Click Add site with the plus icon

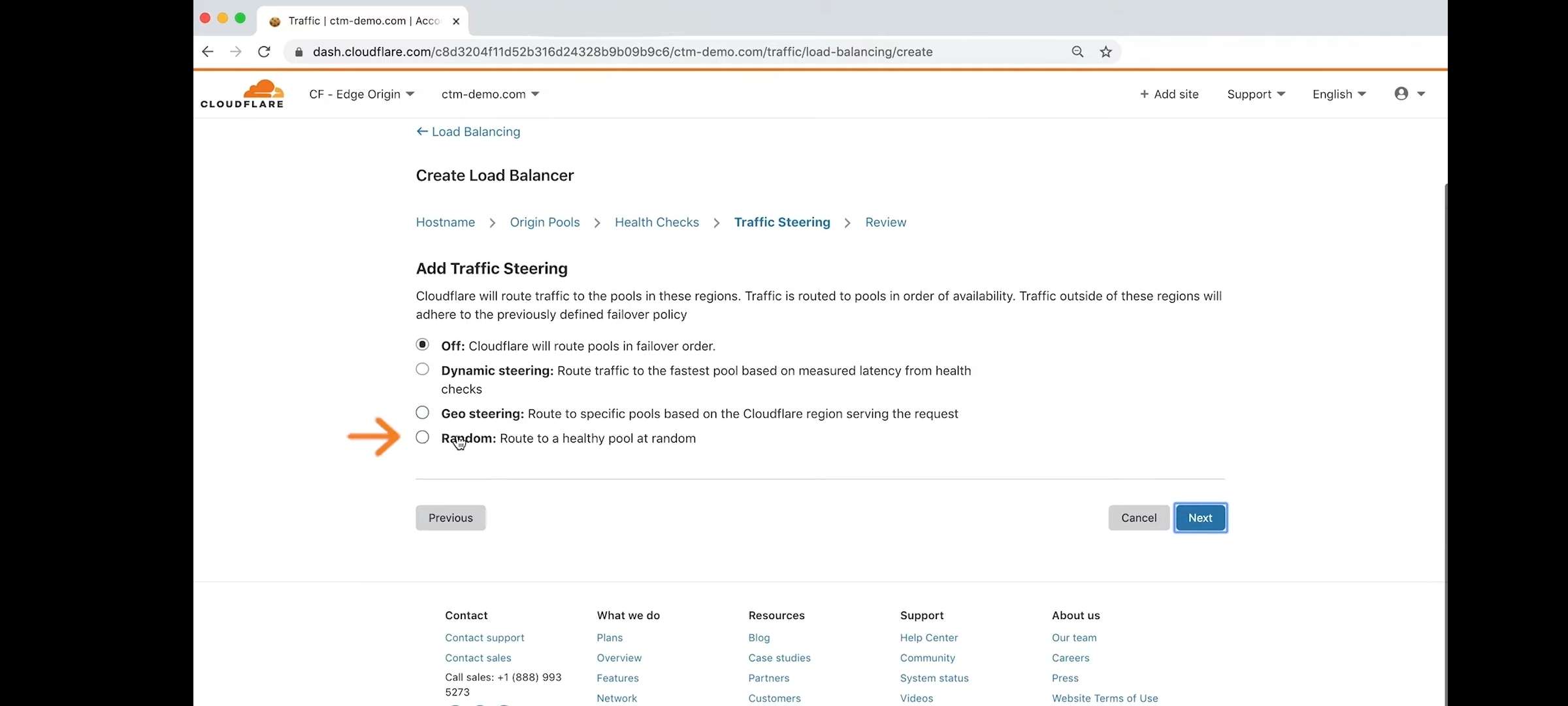click(x=1169, y=94)
